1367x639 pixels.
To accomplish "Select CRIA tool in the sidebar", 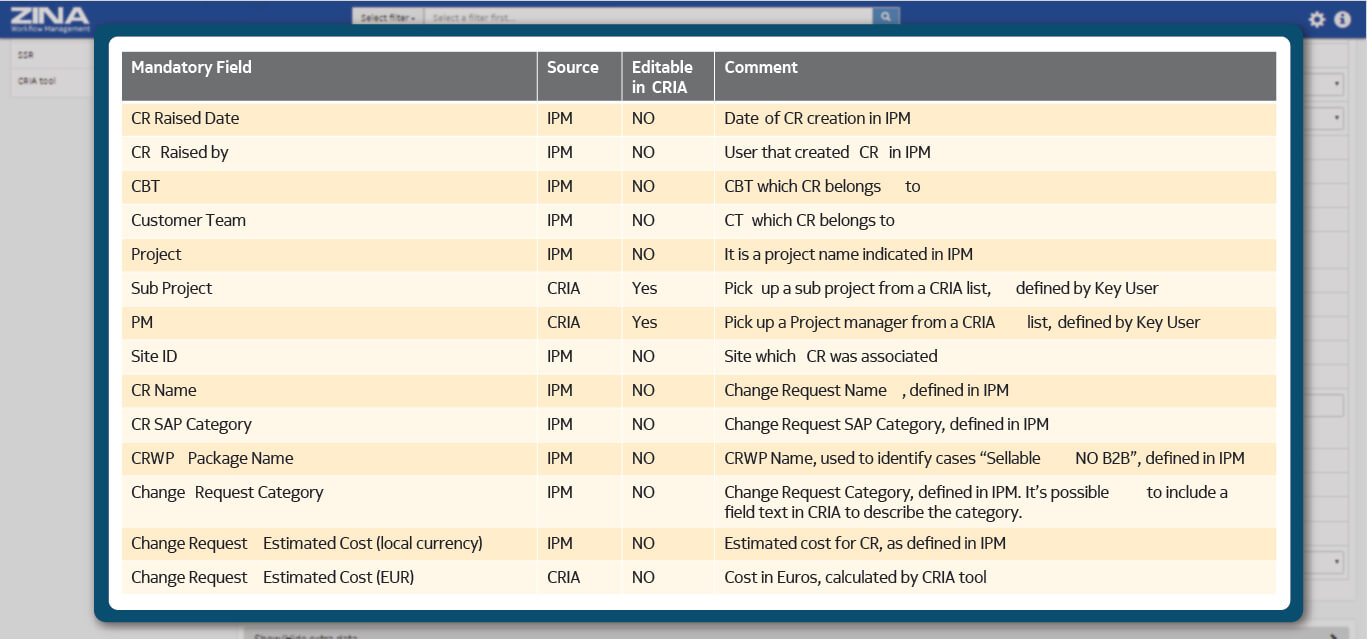I will coord(37,81).
